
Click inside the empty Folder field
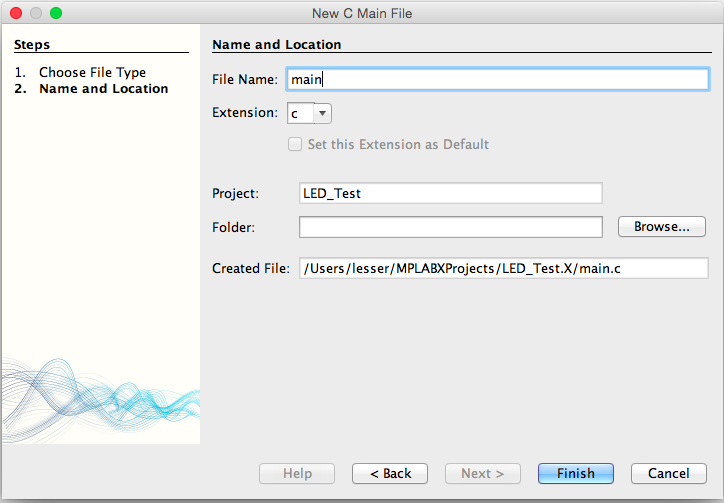pyautogui.click(x=450, y=227)
